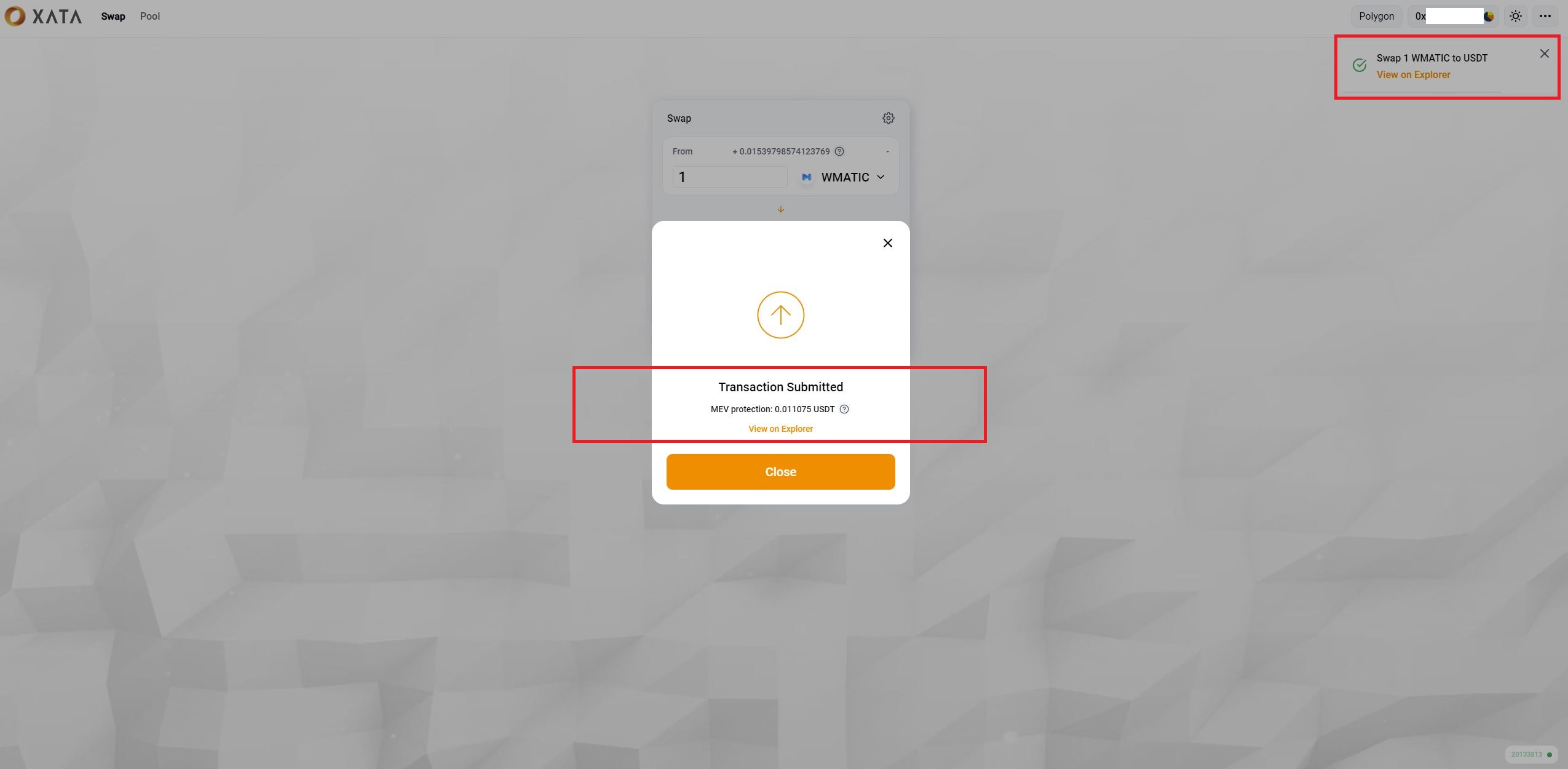Click the From balance help icon
Image resolution: width=1568 pixels, height=769 pixels.
(839, 151)
